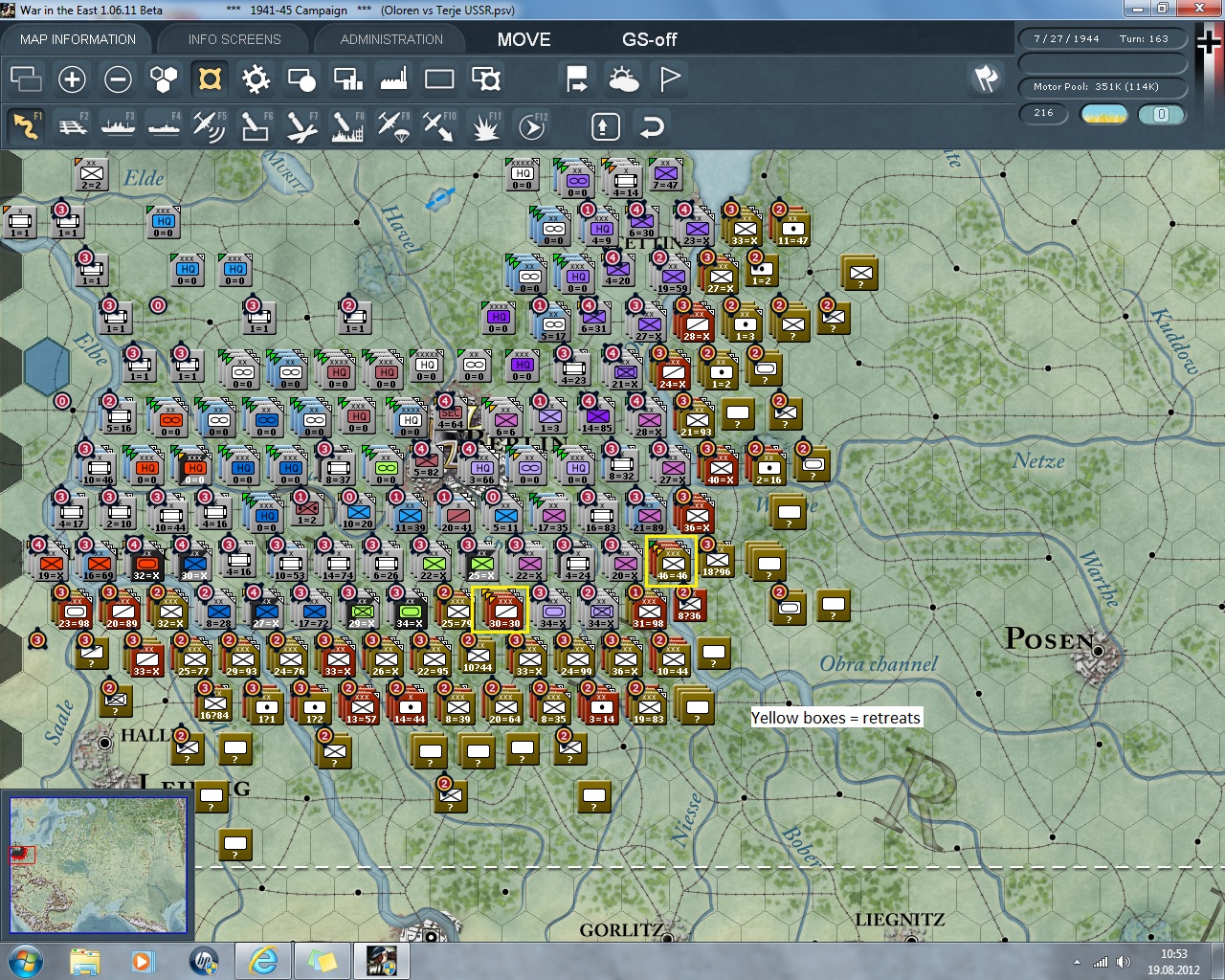This screenshot has width=1225, height=980.
Task: Click the factory display icon
Action: 393,79
